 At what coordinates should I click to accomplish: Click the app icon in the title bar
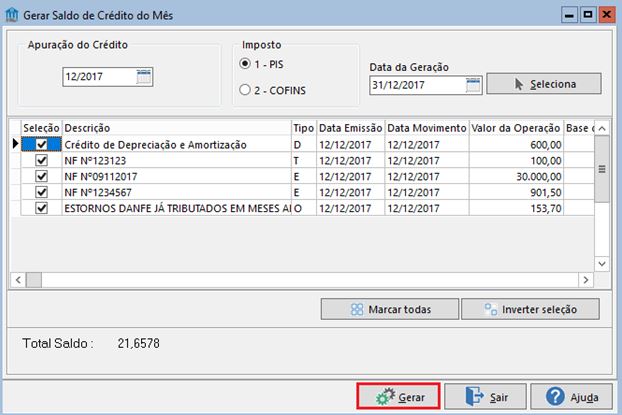(x=12, y=15)
